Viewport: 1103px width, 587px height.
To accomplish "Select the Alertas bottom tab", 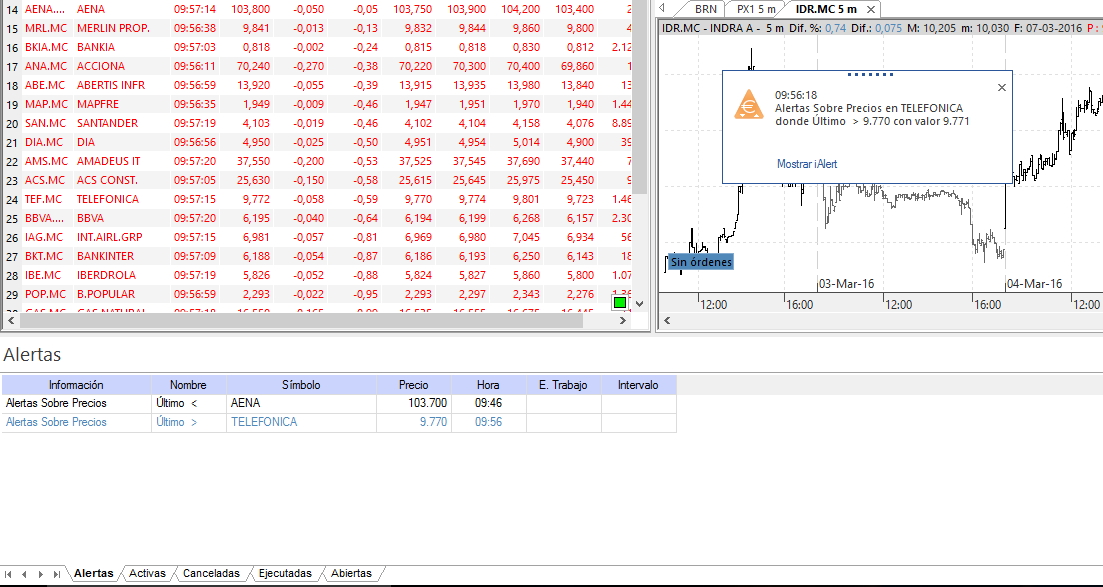I will click(x=93, y=574).
